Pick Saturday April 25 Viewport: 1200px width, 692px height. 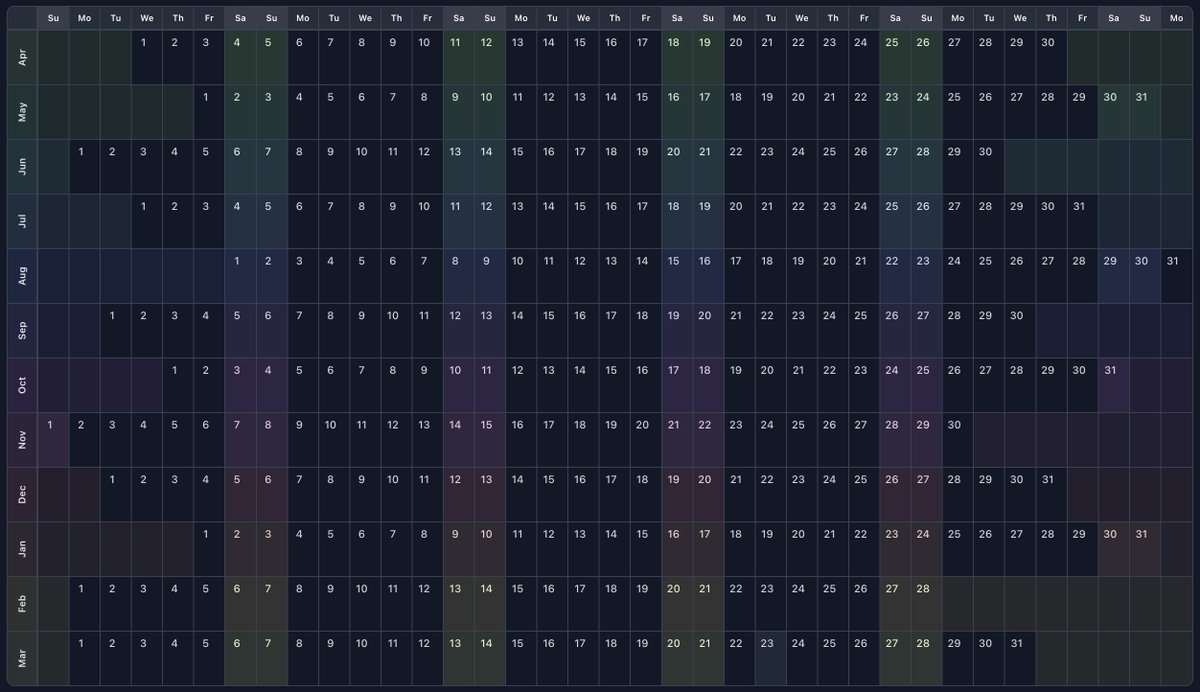[x=895, y=57]
